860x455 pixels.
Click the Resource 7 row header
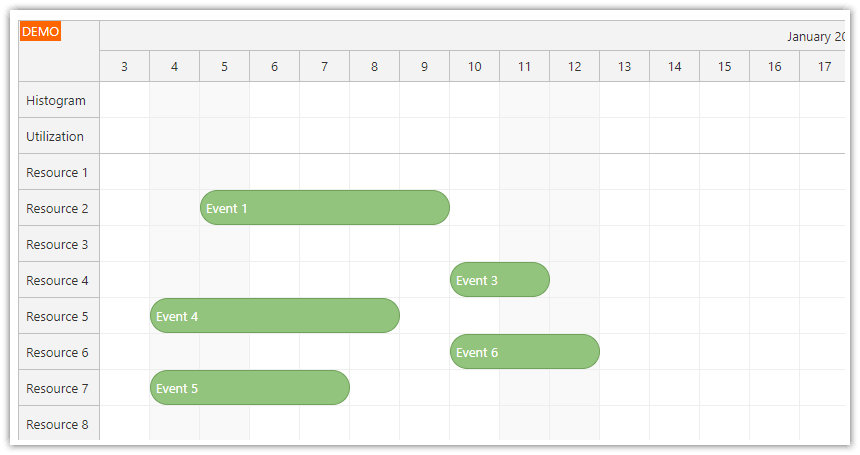click(x=58, y=389)
